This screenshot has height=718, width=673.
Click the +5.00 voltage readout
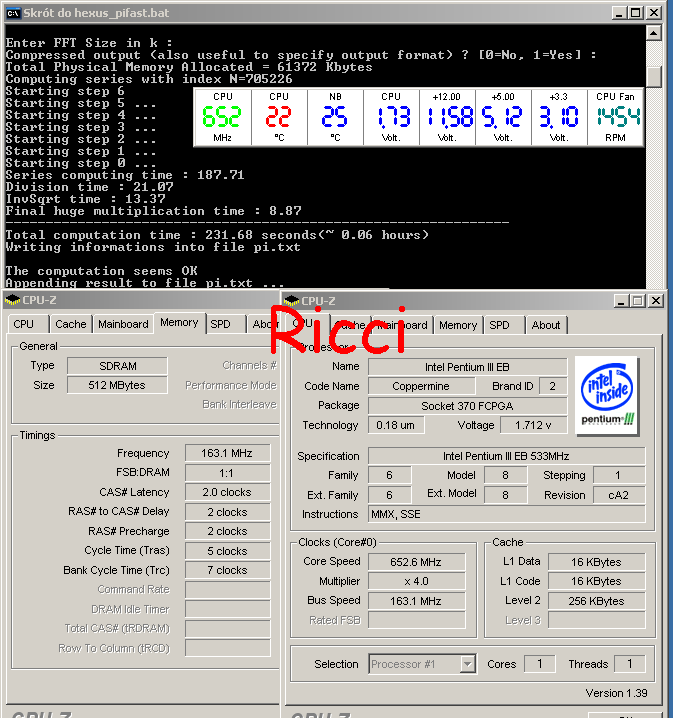(503, 118)
